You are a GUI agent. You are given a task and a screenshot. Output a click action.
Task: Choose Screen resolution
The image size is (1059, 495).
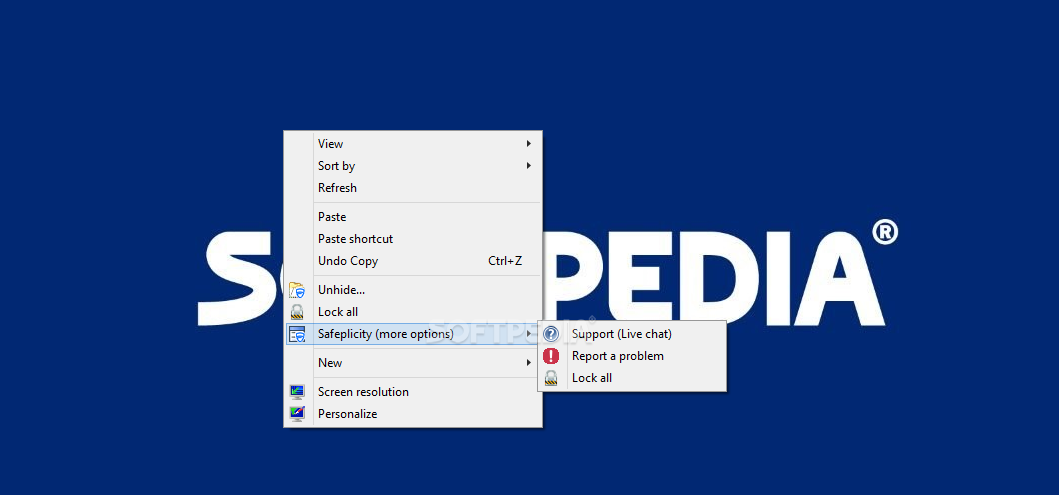coord(413,392)
